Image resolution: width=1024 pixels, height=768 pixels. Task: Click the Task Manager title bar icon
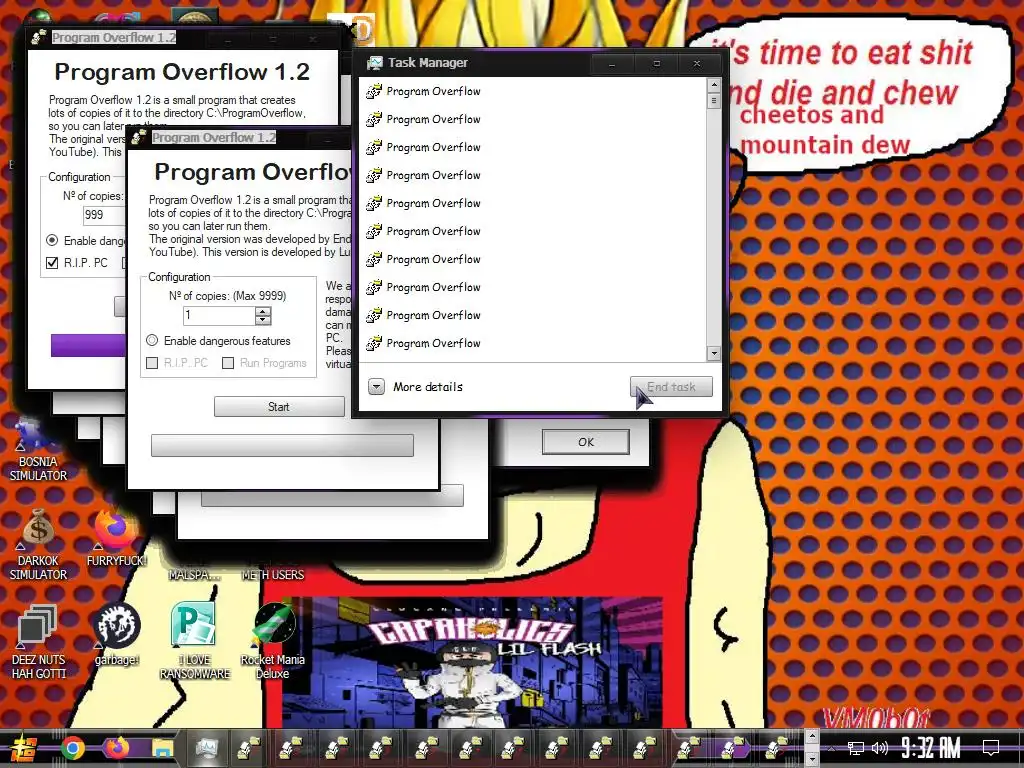coord(374,63)
